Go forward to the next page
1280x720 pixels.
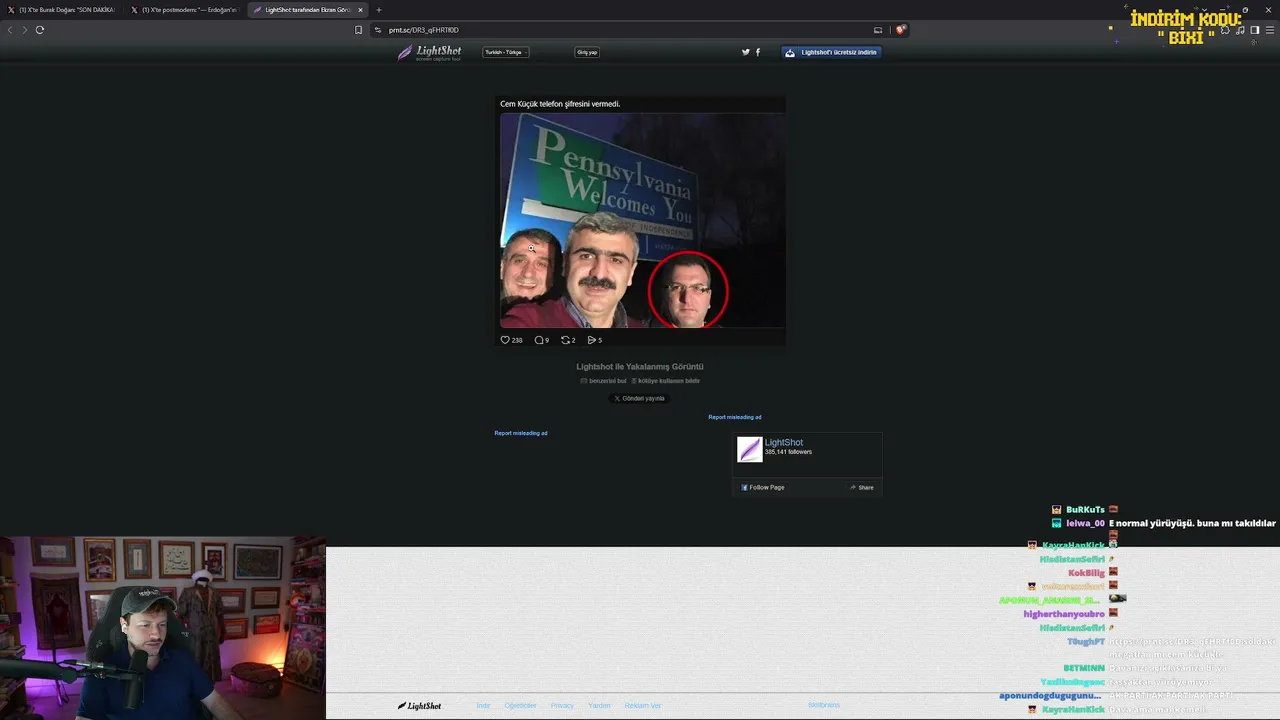click(x=25, y=30)
